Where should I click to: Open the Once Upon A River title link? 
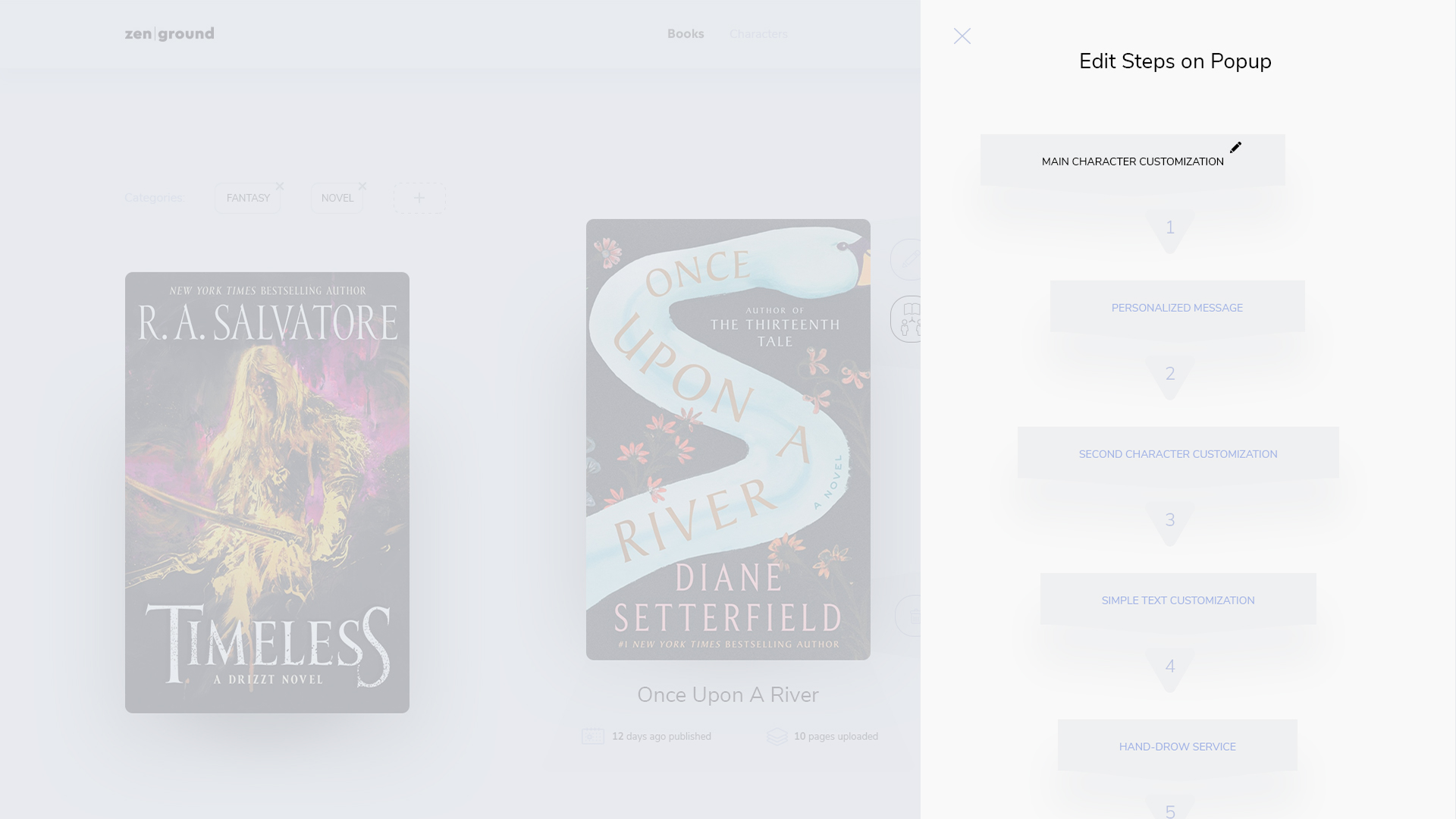point(728,695)
